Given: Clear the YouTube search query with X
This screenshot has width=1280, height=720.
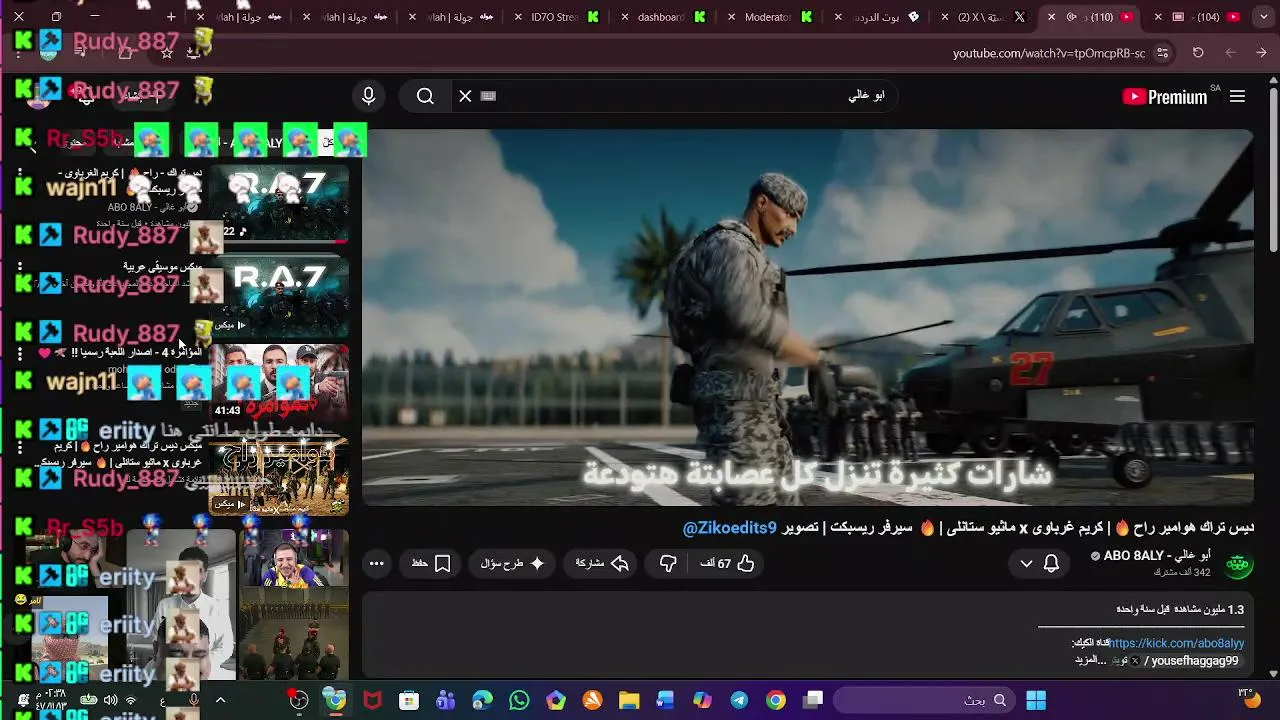Looking at the screenshot, I should (465, 96).
